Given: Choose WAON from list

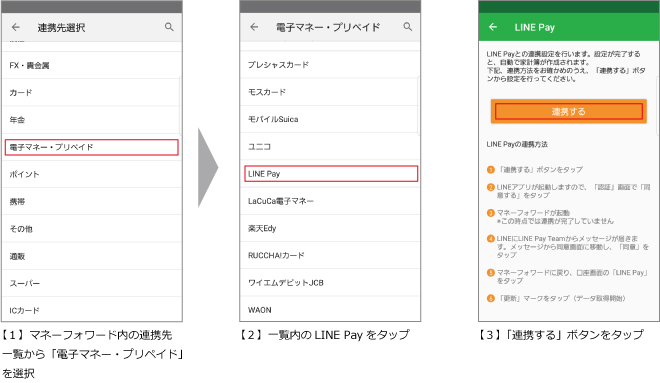Looking at the screenshot, I should pos(330,309).
